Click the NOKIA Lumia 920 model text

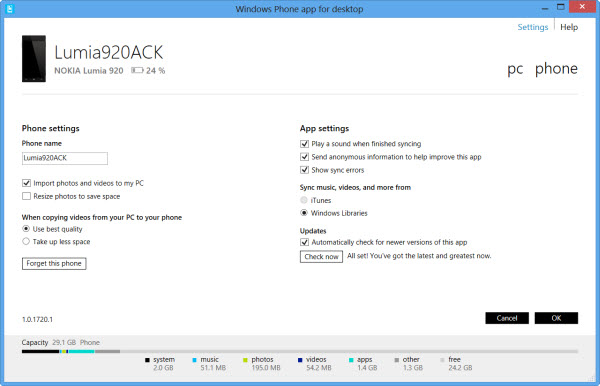pos(89,71)
